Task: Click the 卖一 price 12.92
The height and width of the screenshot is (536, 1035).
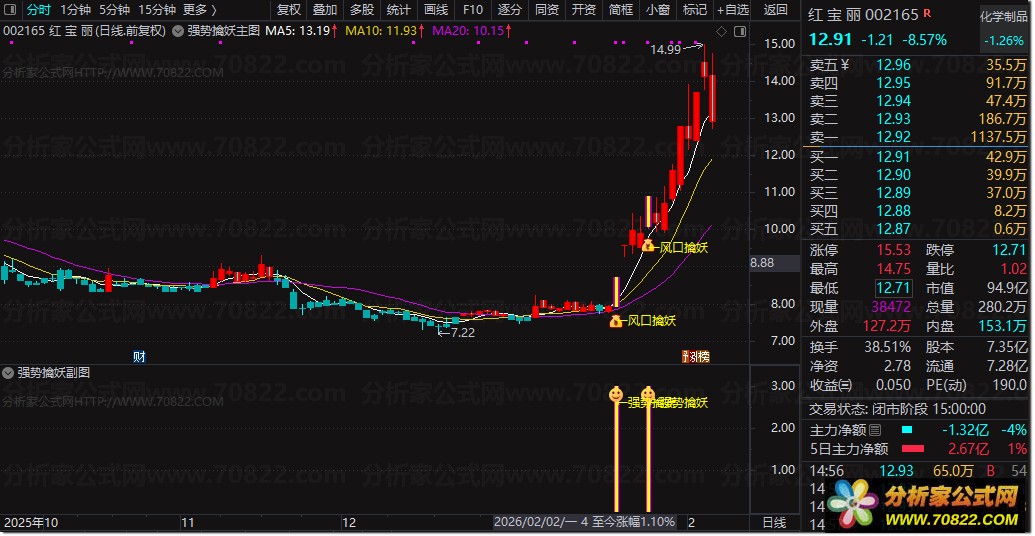Action: (x=893, y=137)
